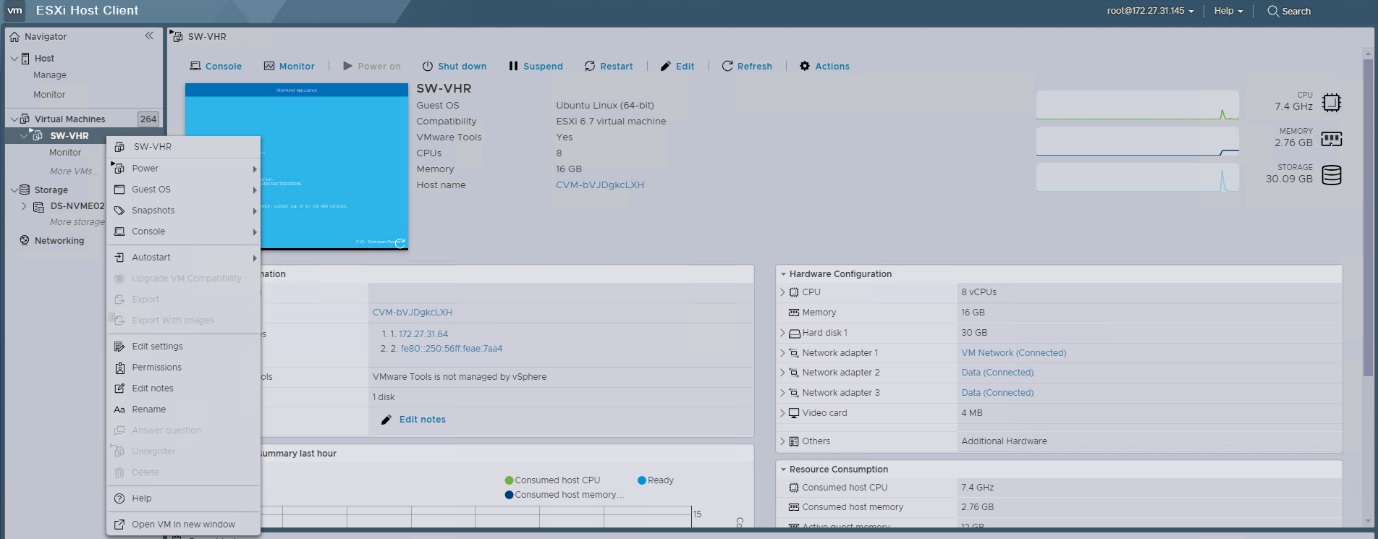Image resolution: width=1378 pixels, height=539 pixels.
Task: Click the 172.27.31.64 IP address link
Action: 424,334
